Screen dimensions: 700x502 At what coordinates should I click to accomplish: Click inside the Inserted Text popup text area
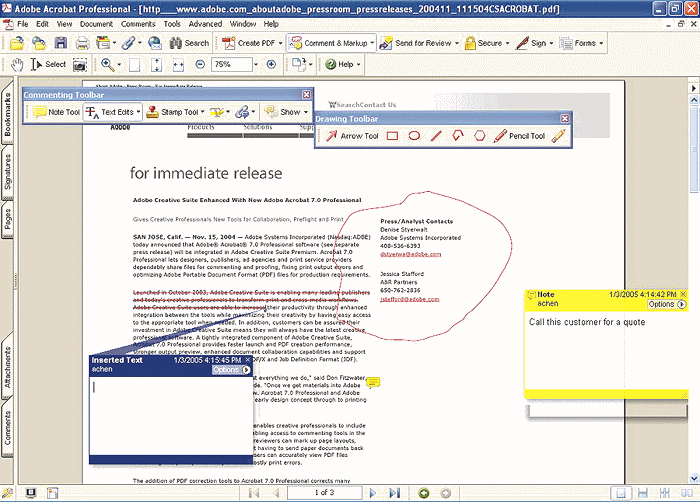coord(171,416)
